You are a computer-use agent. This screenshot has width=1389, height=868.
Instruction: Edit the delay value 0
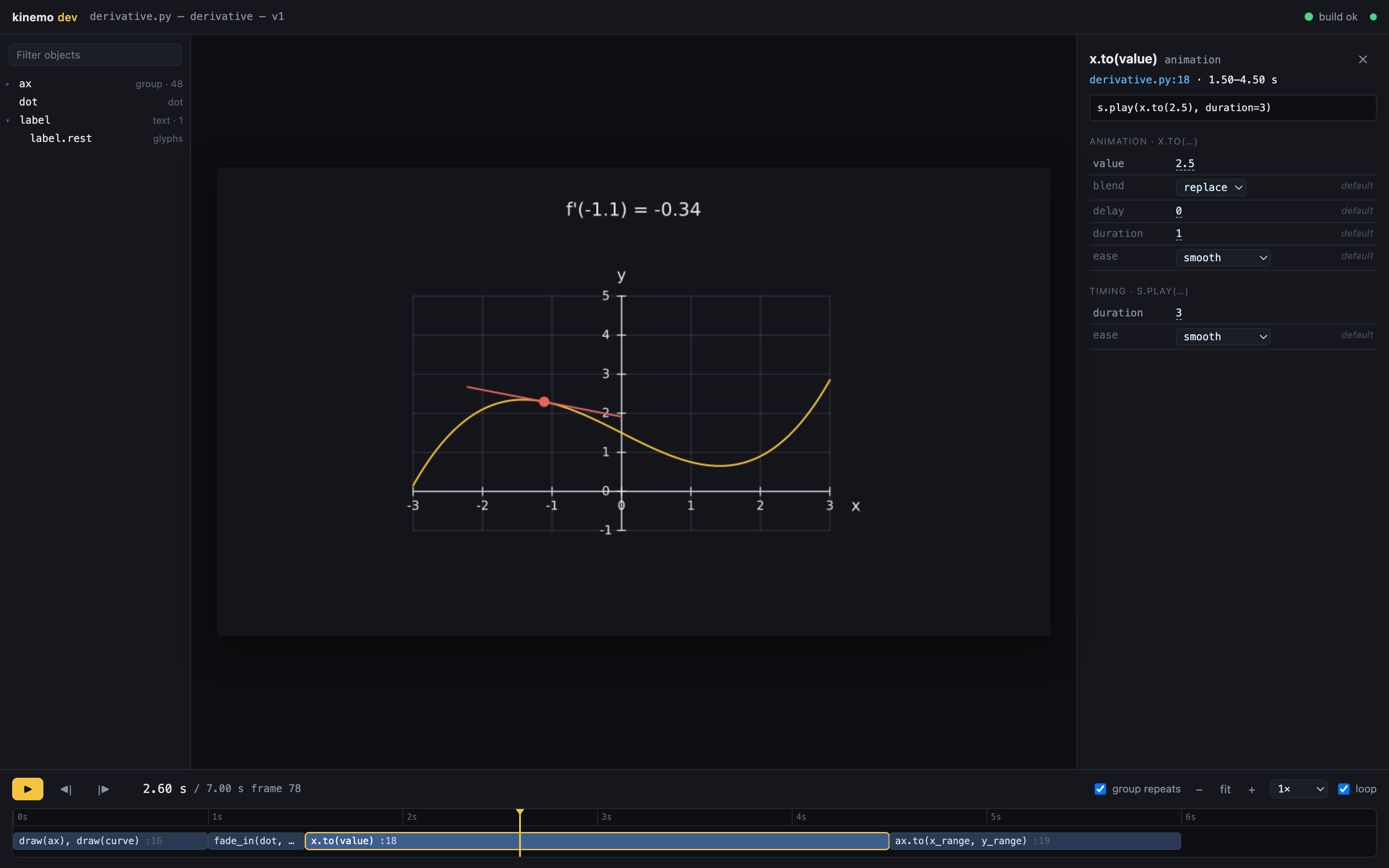pyautogui.click(x=1178, y=211)
